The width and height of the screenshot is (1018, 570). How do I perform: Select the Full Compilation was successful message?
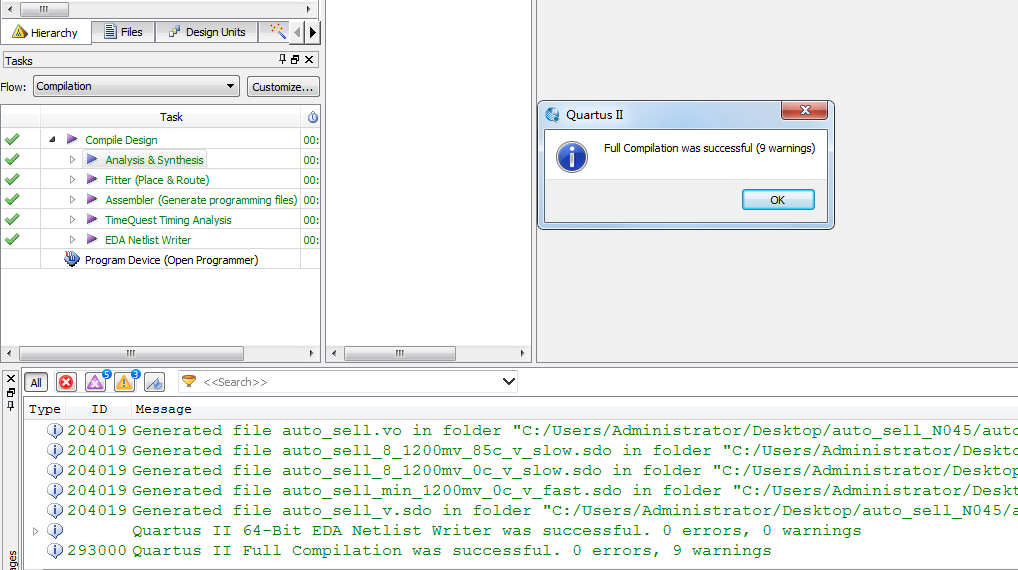pos(452,551)
